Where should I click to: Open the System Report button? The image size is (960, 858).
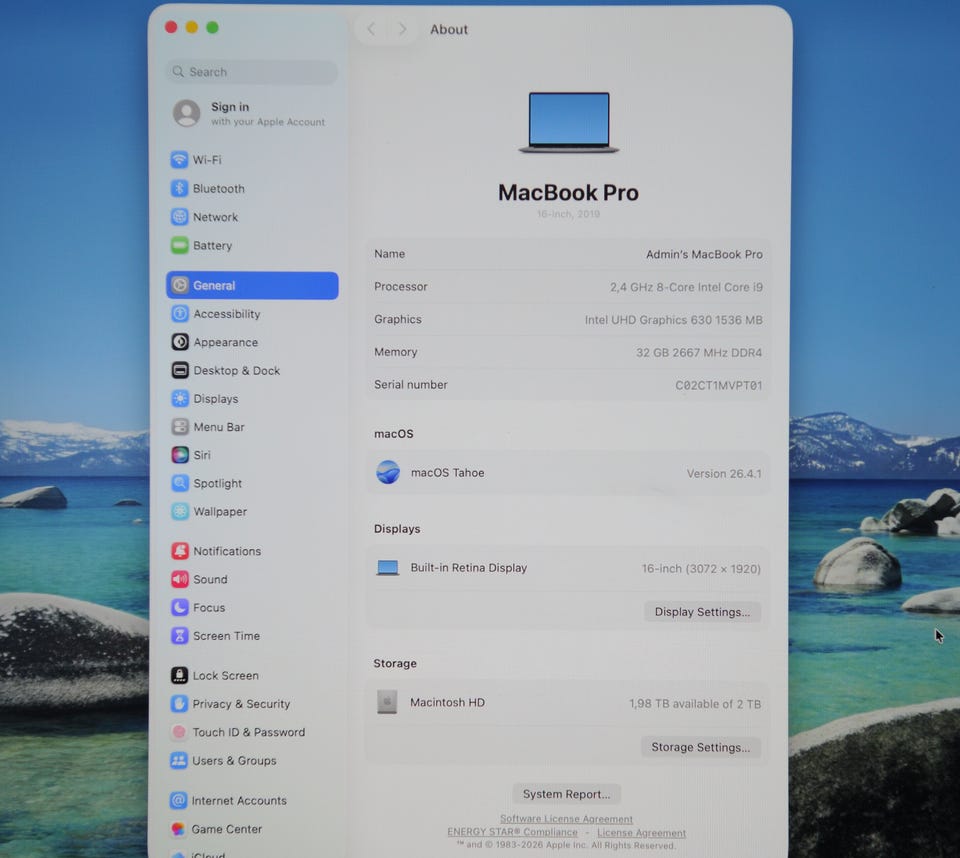[x=566, y=794]
